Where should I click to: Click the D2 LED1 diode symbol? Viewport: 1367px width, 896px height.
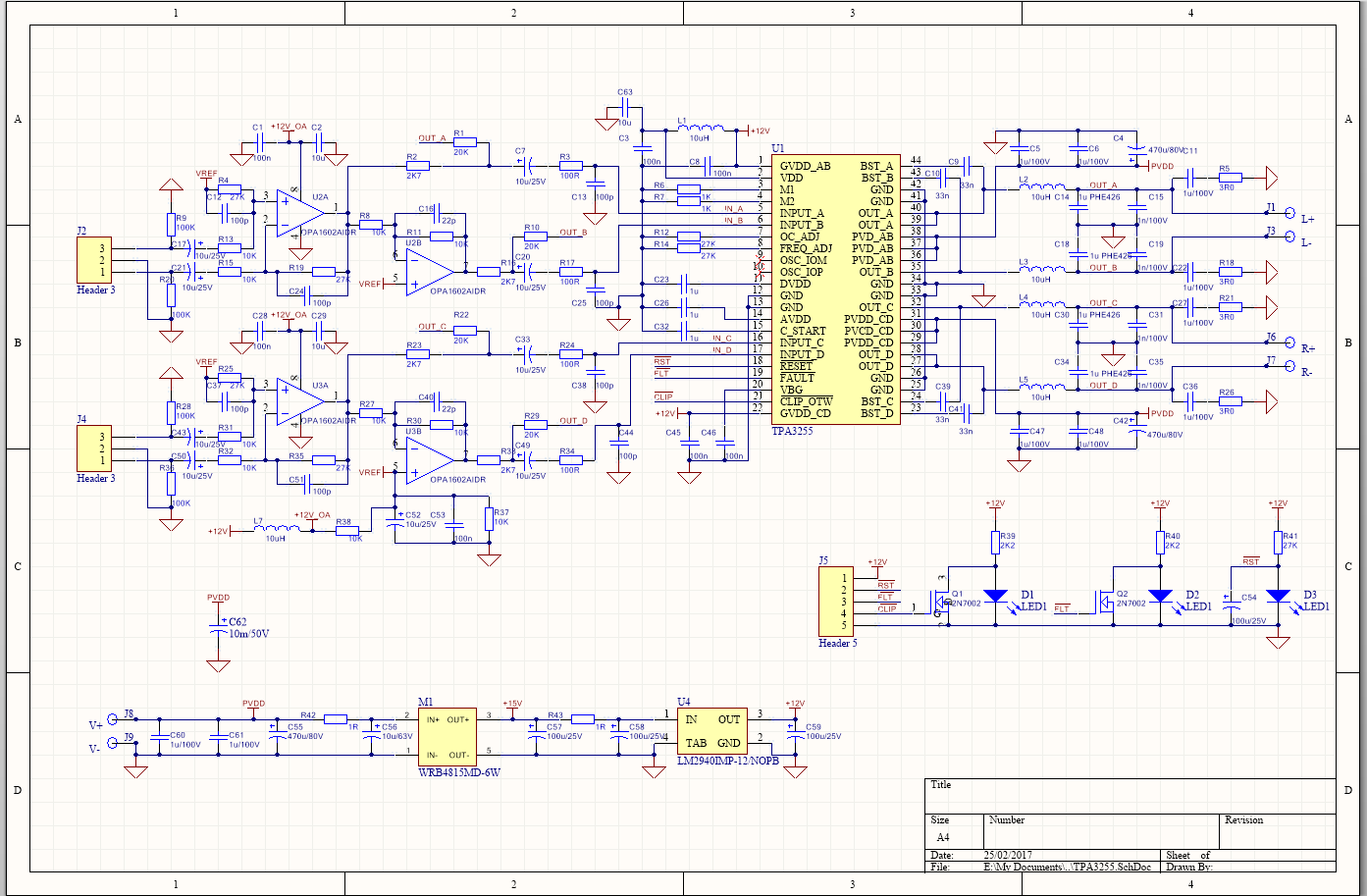pos(1161,596)
